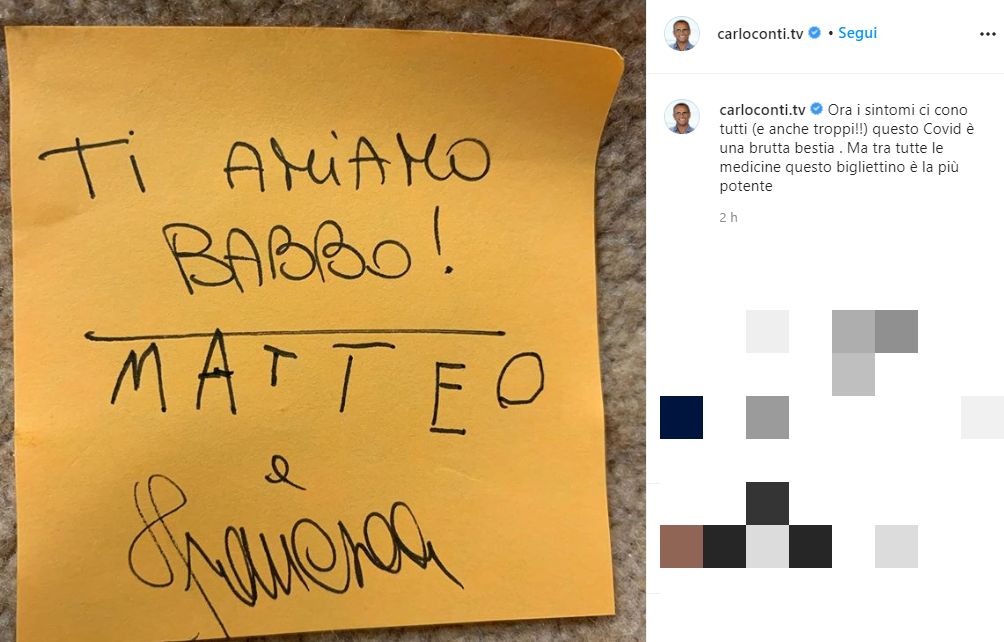
Task: Click the black square right of the brown square
Action: [724, 547]
